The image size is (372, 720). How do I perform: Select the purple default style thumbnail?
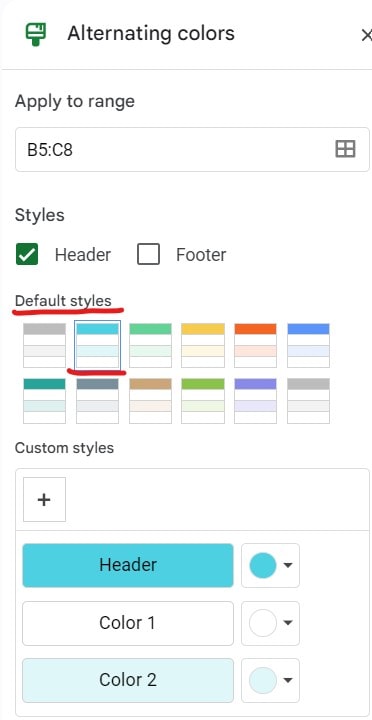[255, 400]
